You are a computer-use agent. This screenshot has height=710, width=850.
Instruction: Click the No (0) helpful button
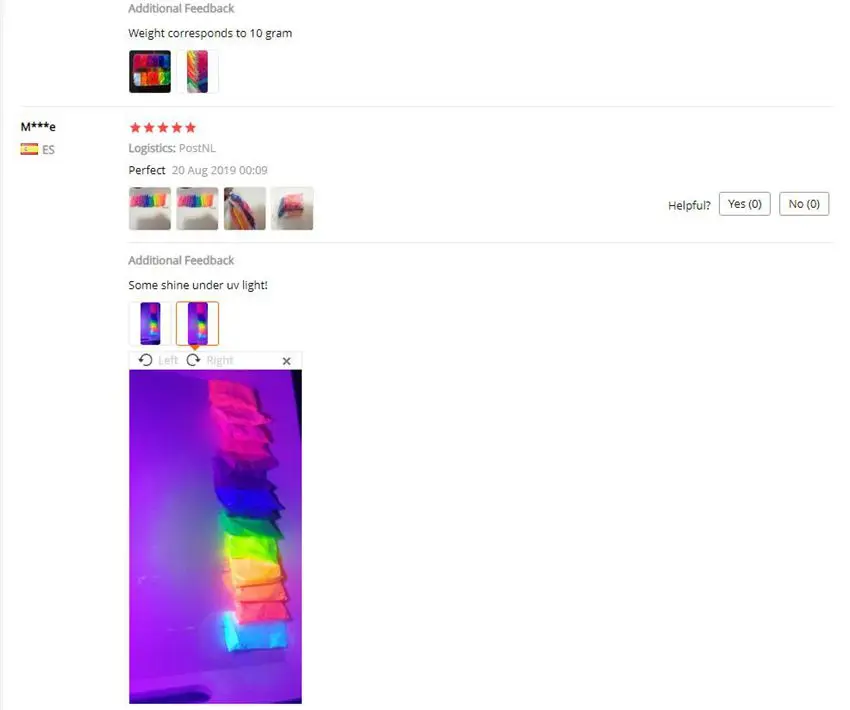click(x=804, y=204)
